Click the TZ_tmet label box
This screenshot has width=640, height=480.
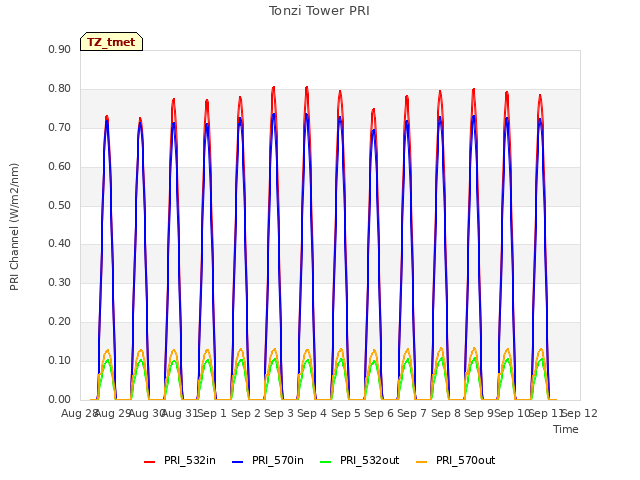click(111, 42)
